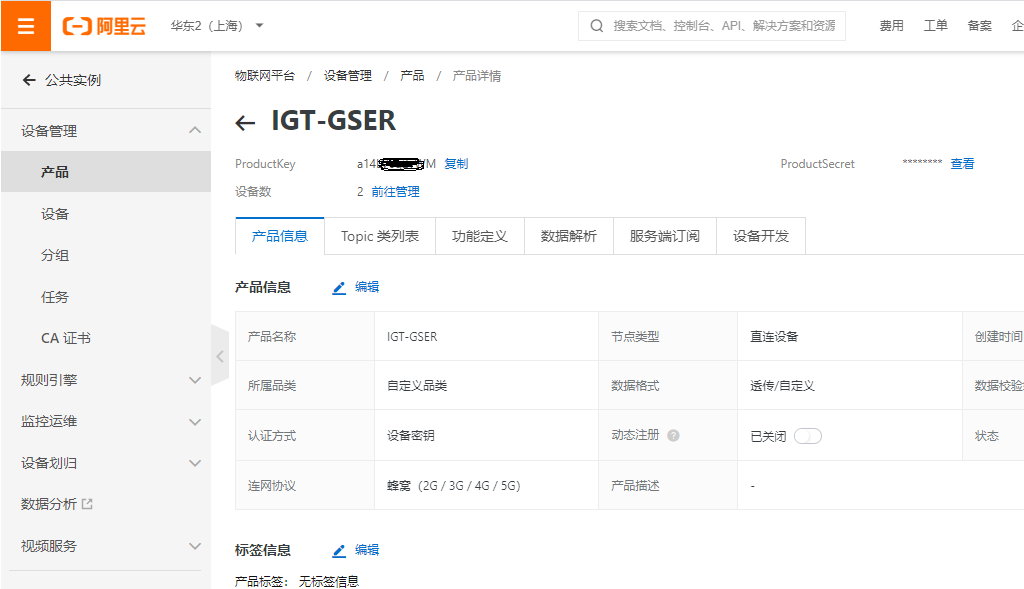Screen dimensions: 1024x589
Task: Switch to the 产品信息 tab
Action: tap(280, 236)
